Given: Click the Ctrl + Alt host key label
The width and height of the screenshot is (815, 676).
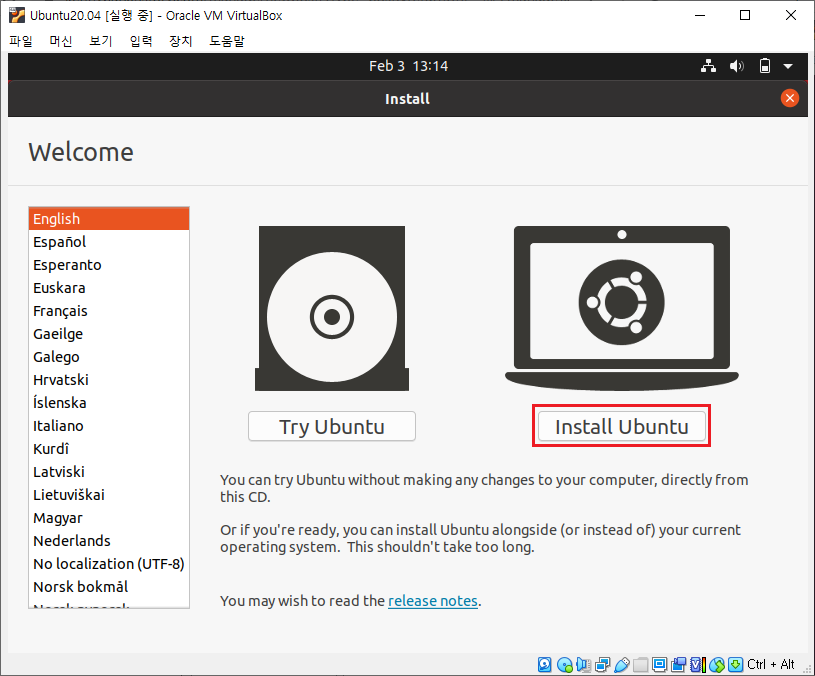Looking at the screenshot, I should (x=770, y=664).
